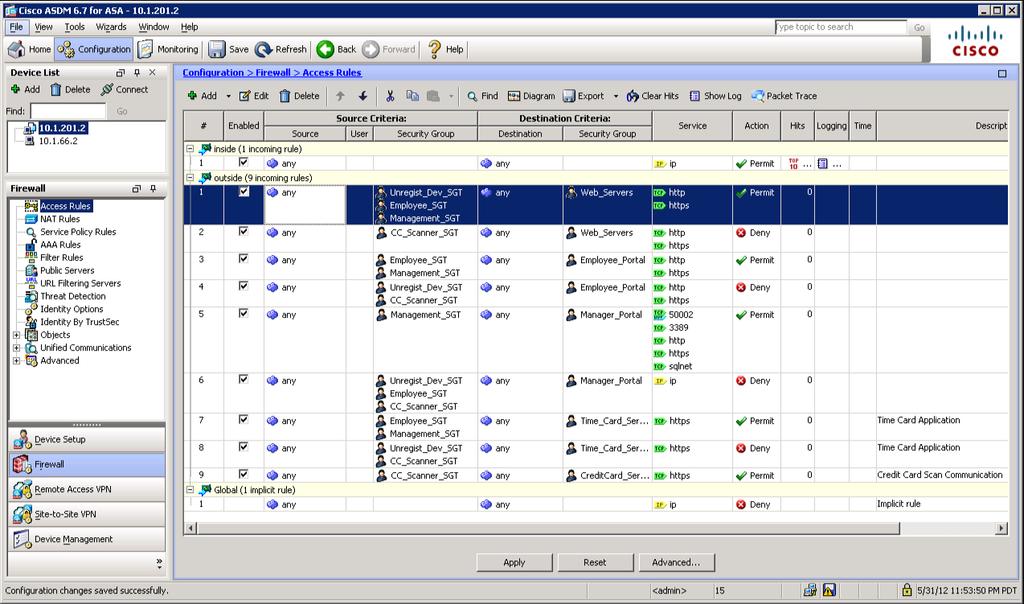The height and width of the screenshot is (604, 1024).
Task: Export the access rules table
Action: pyautogui.click(x=584, y=96)
